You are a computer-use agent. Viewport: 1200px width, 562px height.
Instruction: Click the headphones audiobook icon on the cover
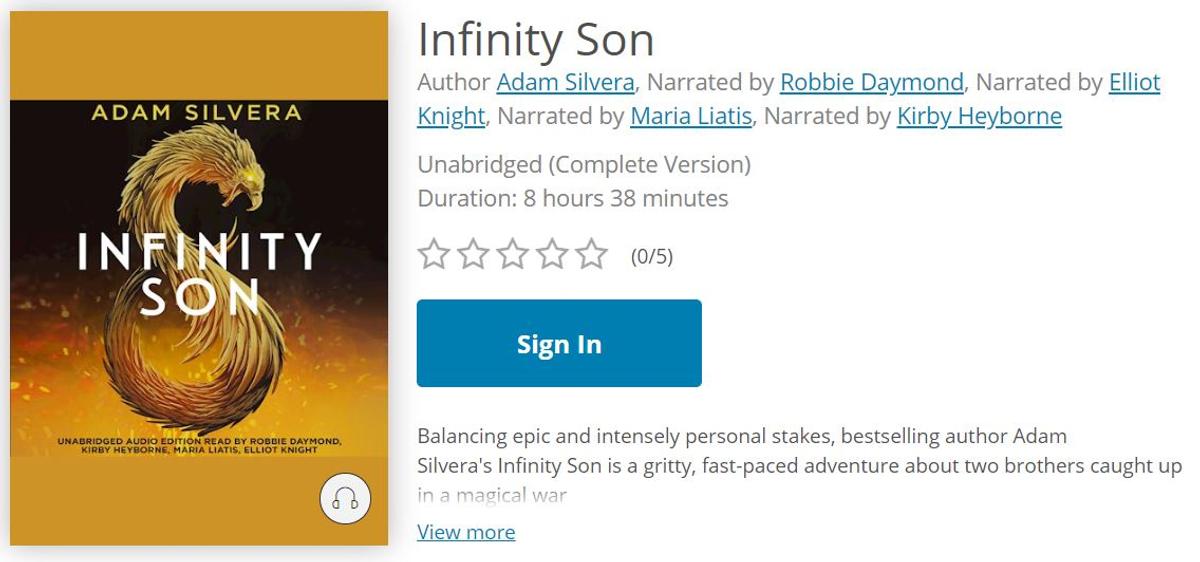[x=345, y=498]
